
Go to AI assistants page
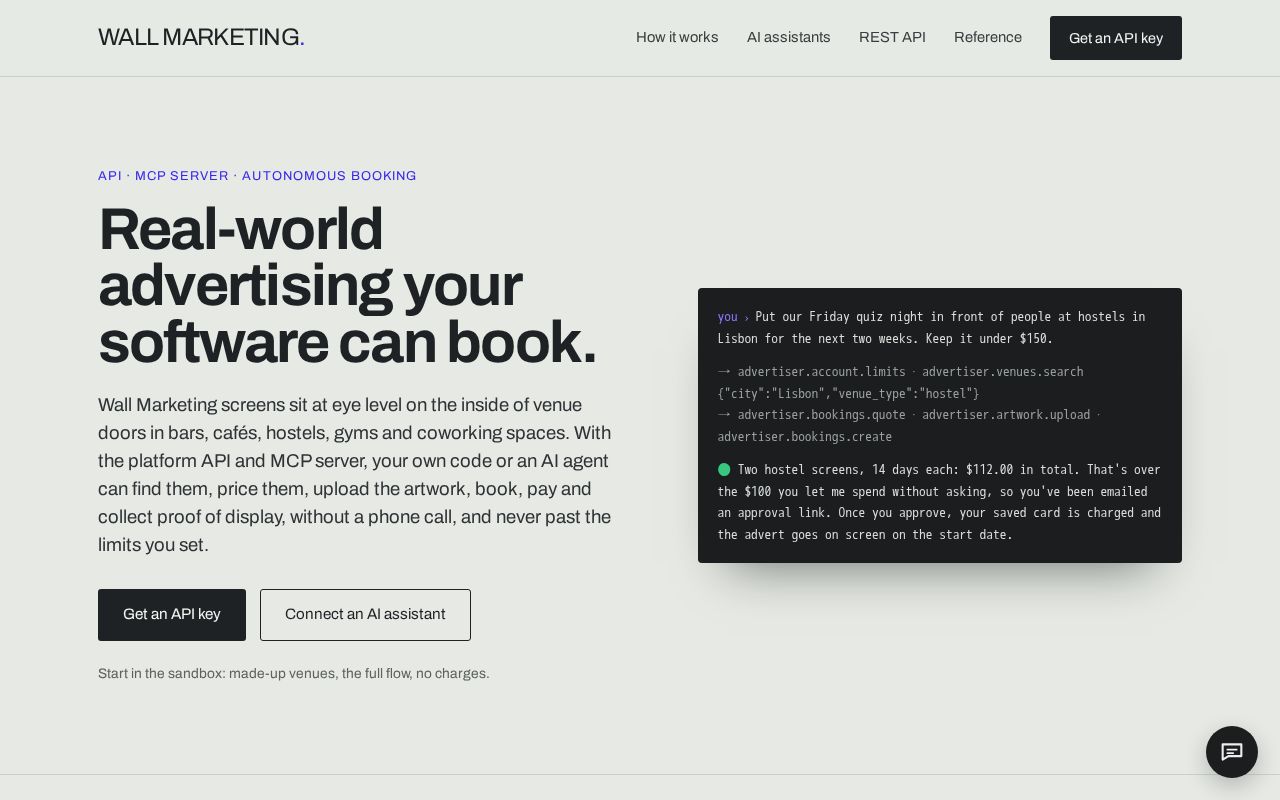788,37
